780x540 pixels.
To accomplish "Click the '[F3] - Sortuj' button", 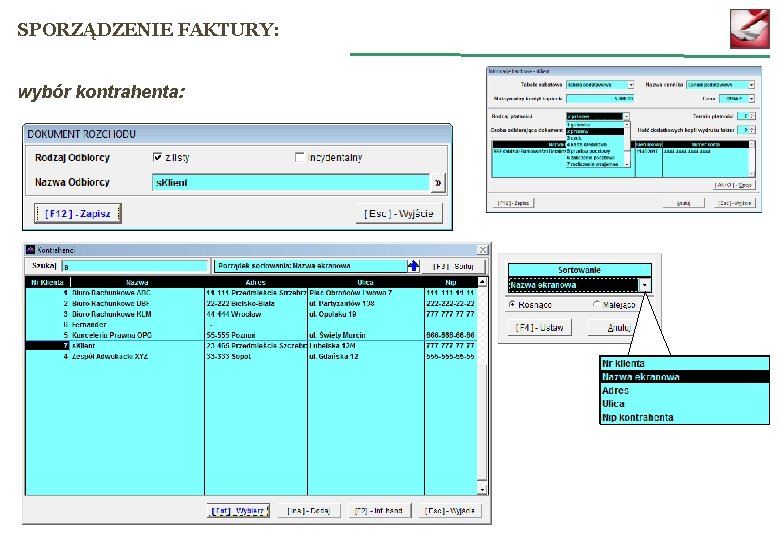I will pos(453,266).
